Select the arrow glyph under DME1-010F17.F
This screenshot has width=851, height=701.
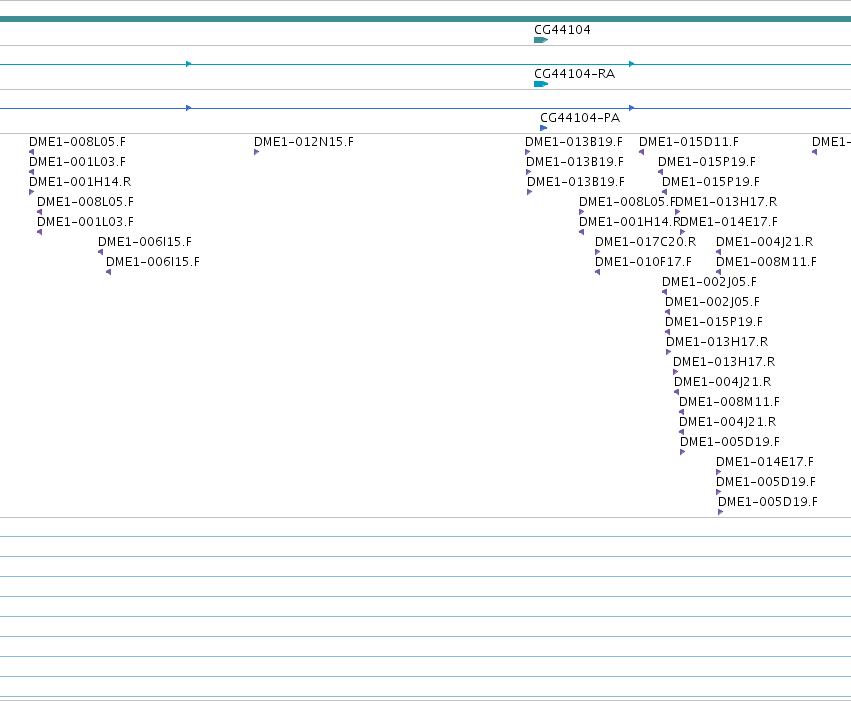(x=598, y=272)
